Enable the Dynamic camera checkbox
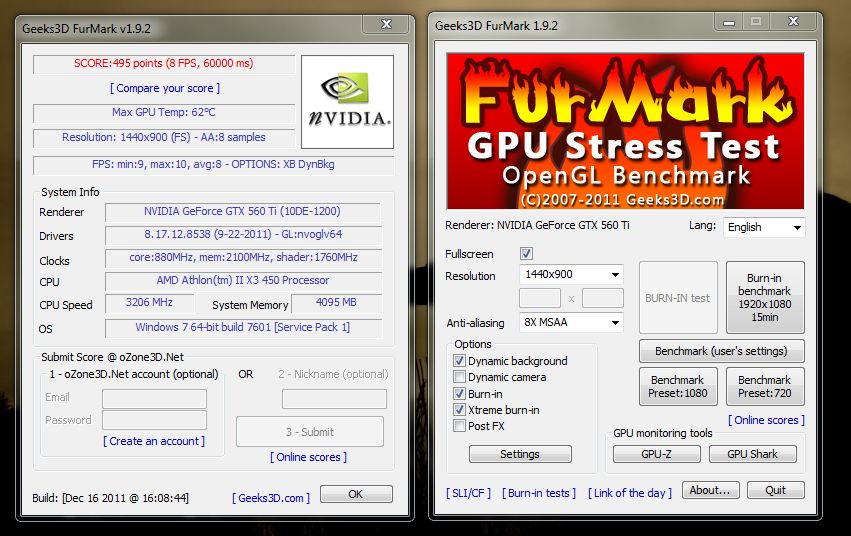 [459, 377]
